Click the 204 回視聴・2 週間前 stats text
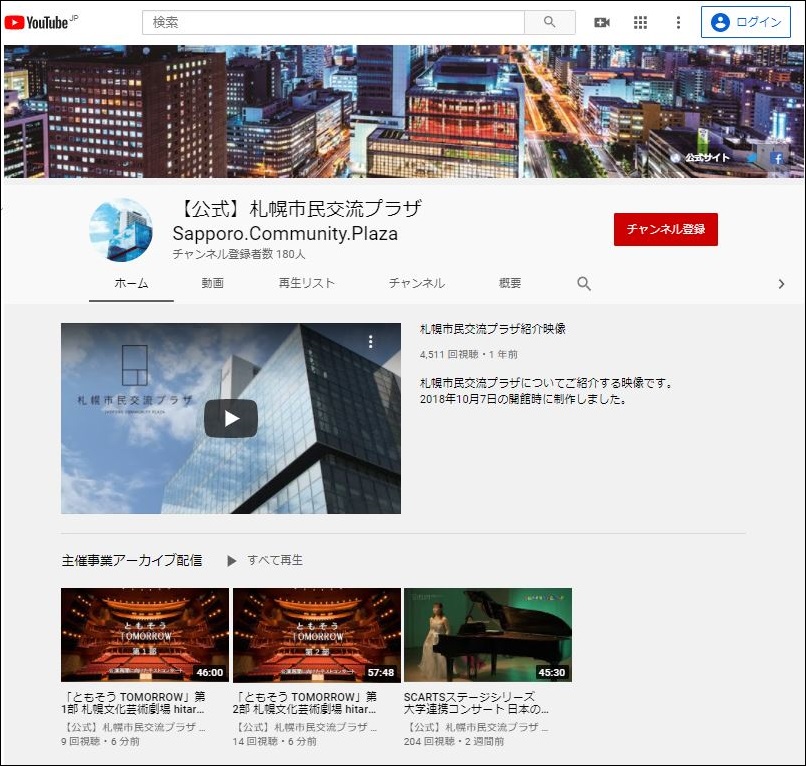This screenshot has width=806, height=766. (454, 741)
